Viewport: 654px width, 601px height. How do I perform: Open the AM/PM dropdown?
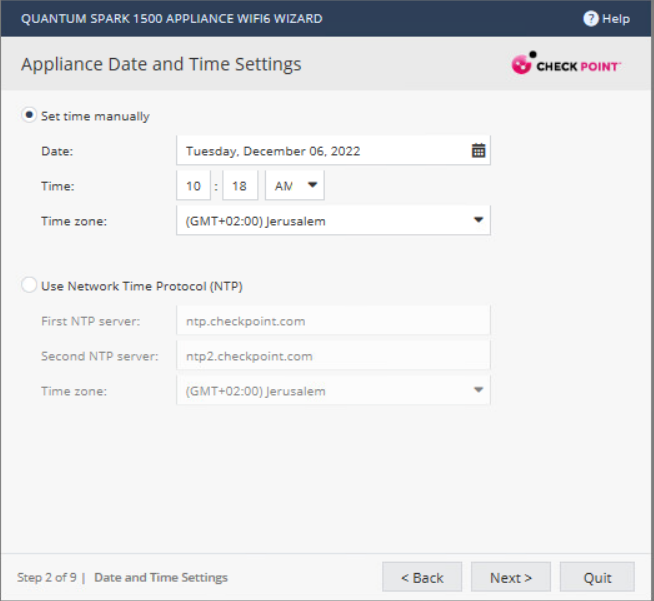(x=295, y=186)
